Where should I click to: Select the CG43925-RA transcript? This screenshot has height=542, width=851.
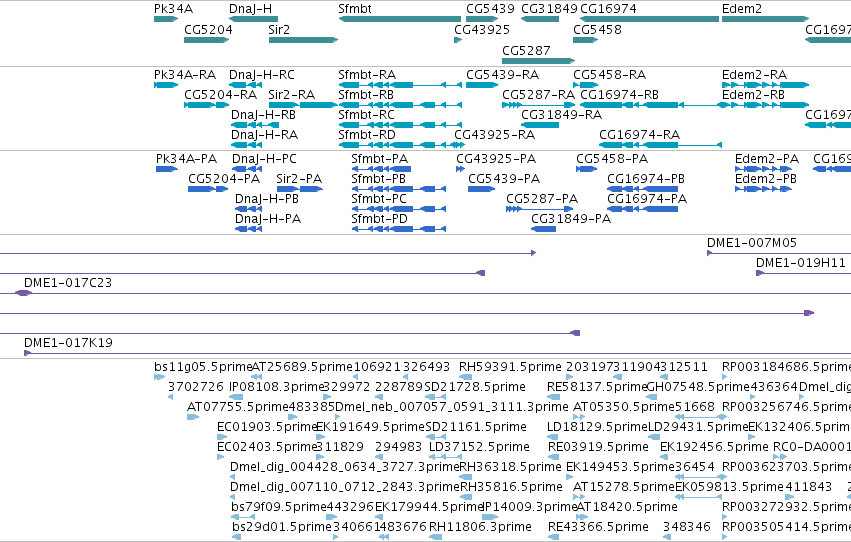point(458,145)
